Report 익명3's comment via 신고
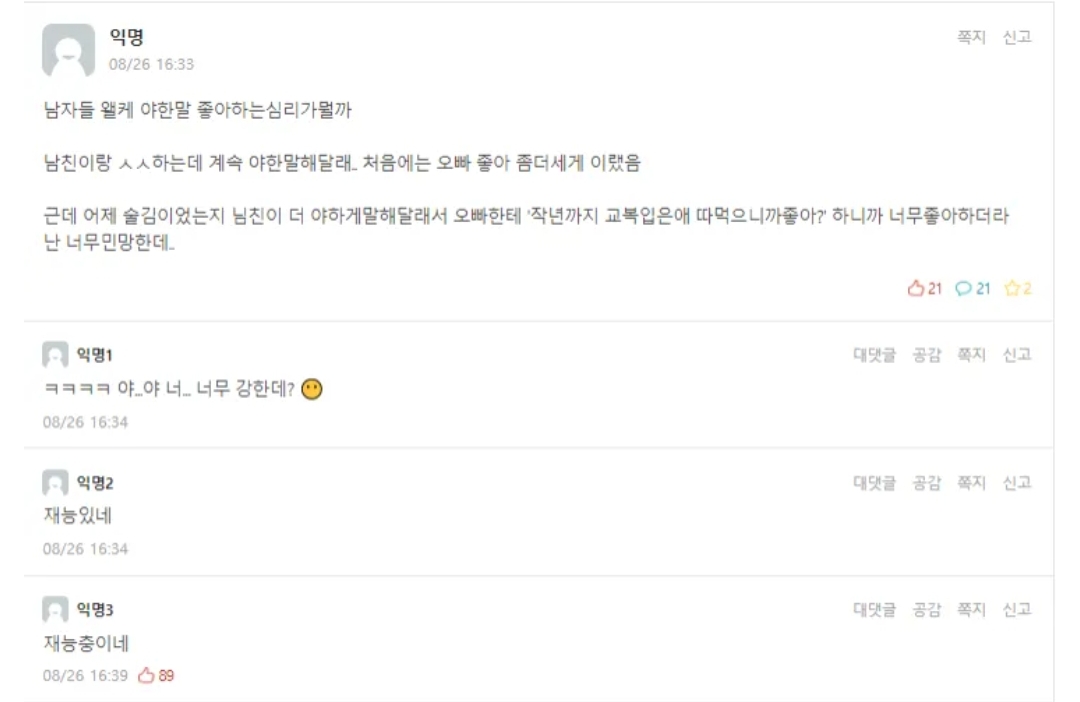This screenshot has height=702, width=1080. tap(1017, 610)
